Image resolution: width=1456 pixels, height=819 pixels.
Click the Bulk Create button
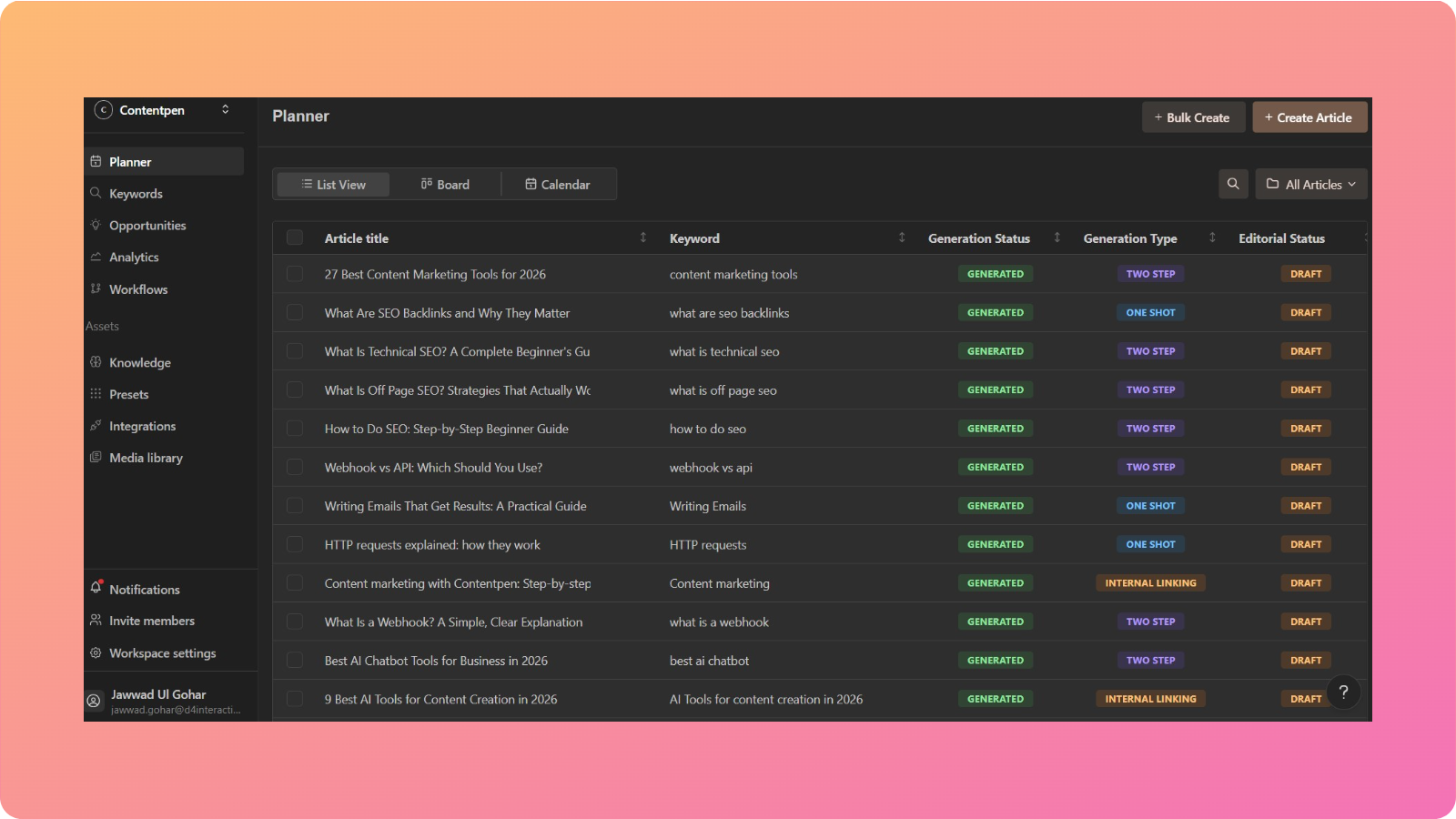(x=1193, y=117)
